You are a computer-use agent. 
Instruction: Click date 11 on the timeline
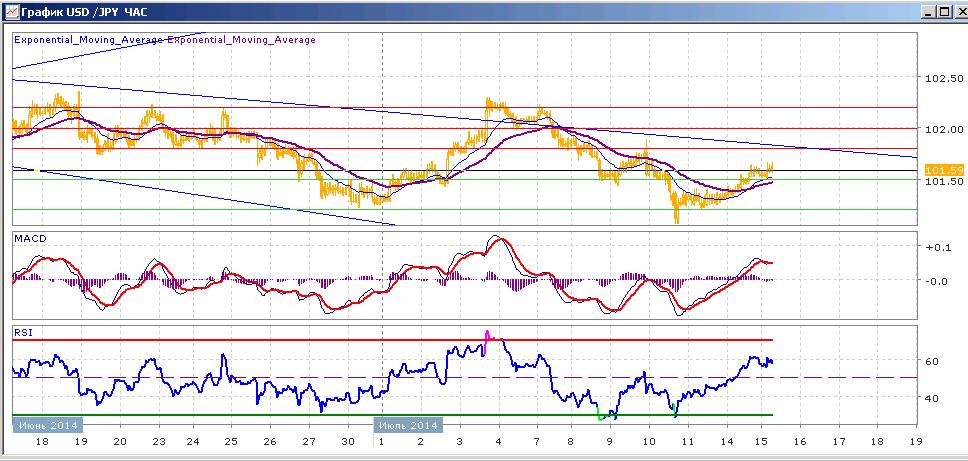tap(686, 442)
